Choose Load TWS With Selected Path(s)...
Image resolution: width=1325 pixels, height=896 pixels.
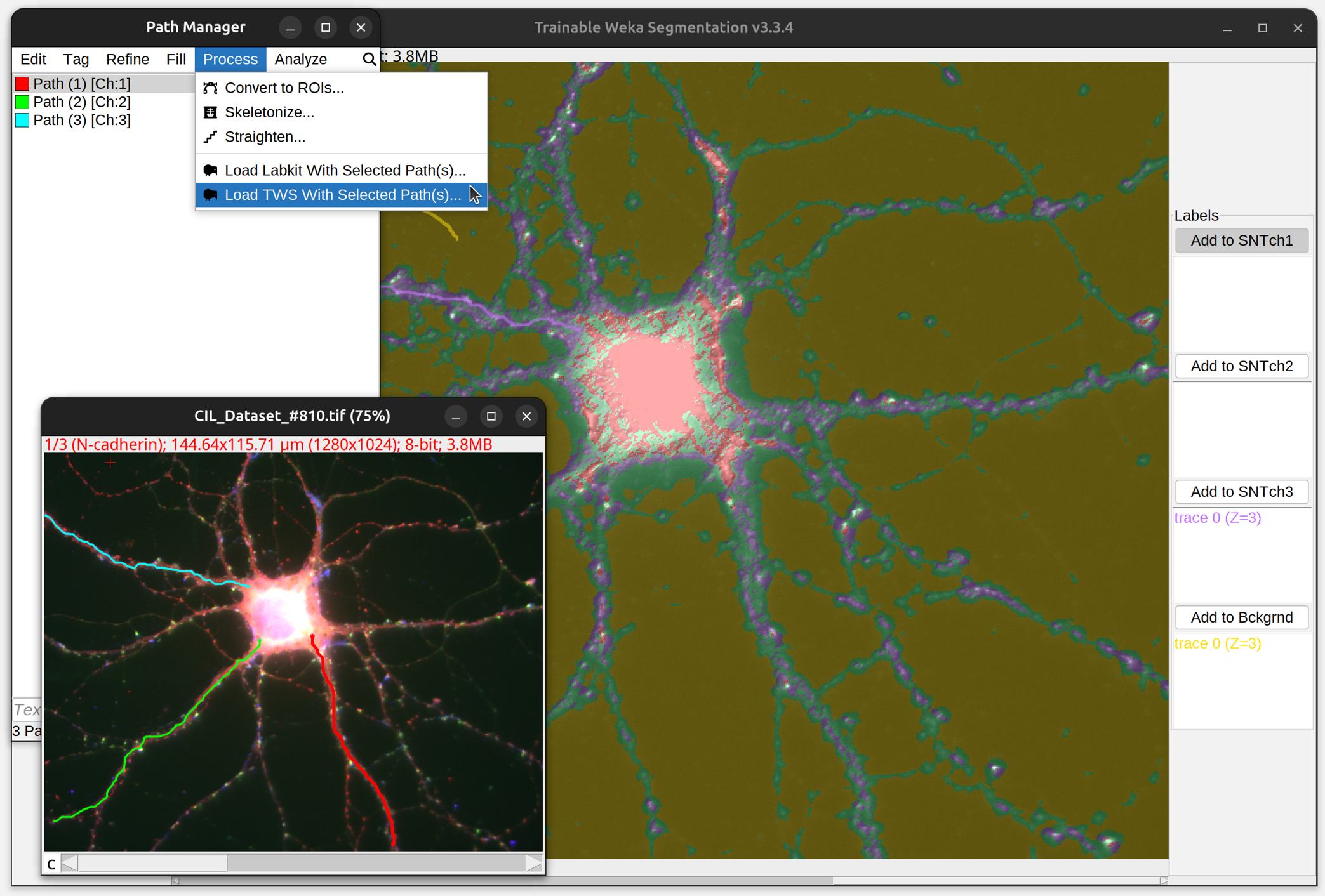tap(342, 195)
